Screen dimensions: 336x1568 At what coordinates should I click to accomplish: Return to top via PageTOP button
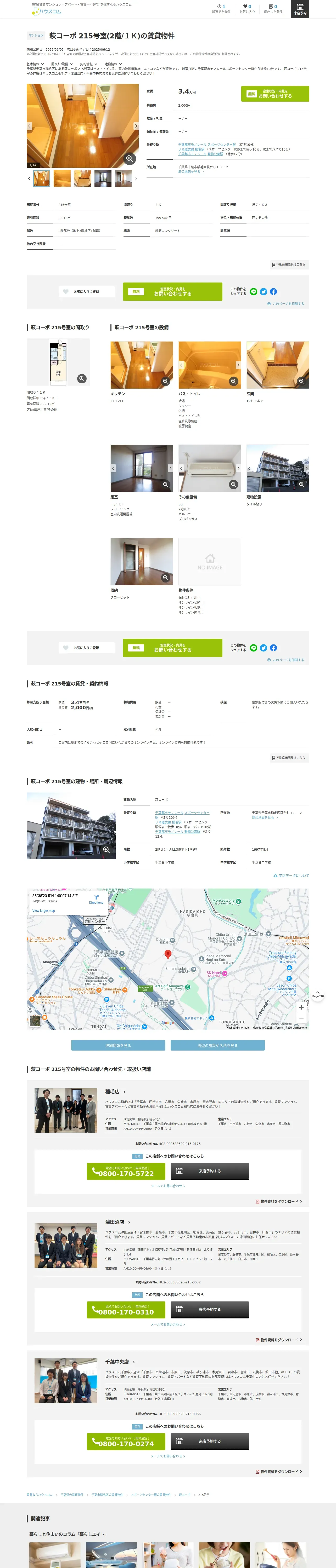318,994
